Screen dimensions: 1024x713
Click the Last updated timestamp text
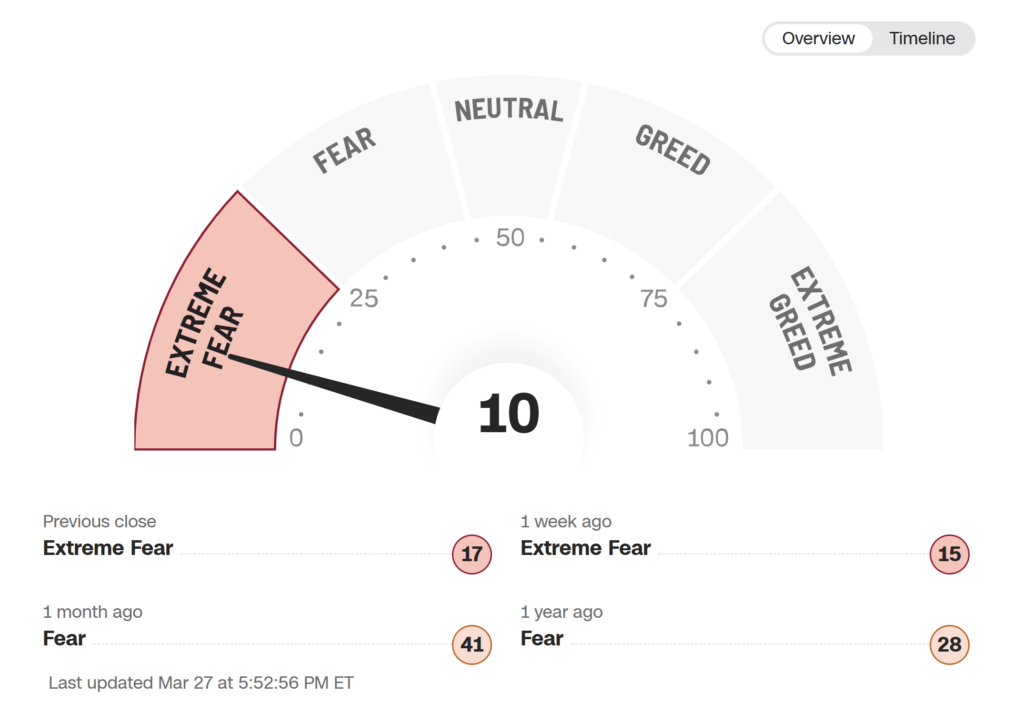point(201,683)
